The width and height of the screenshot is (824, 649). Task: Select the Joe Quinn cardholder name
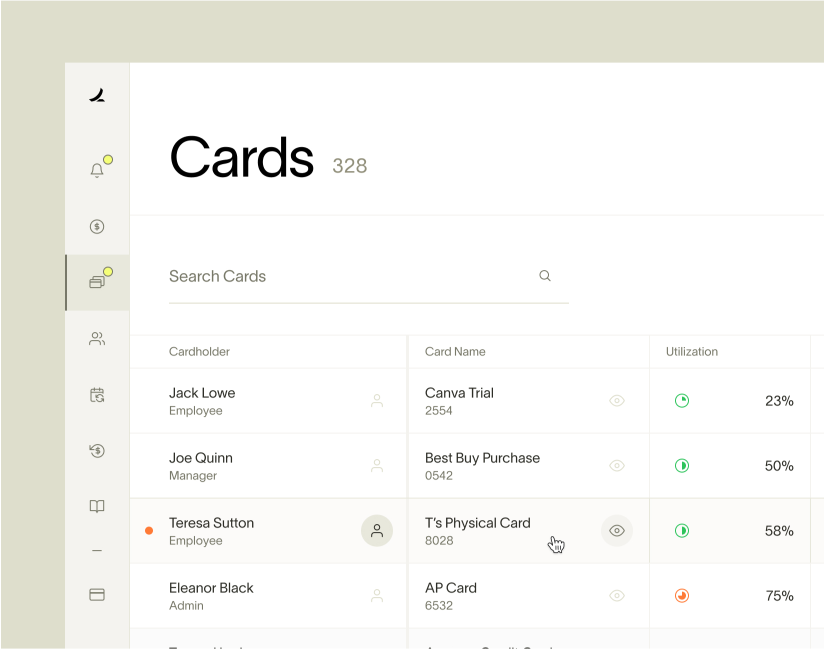point(201,458)
